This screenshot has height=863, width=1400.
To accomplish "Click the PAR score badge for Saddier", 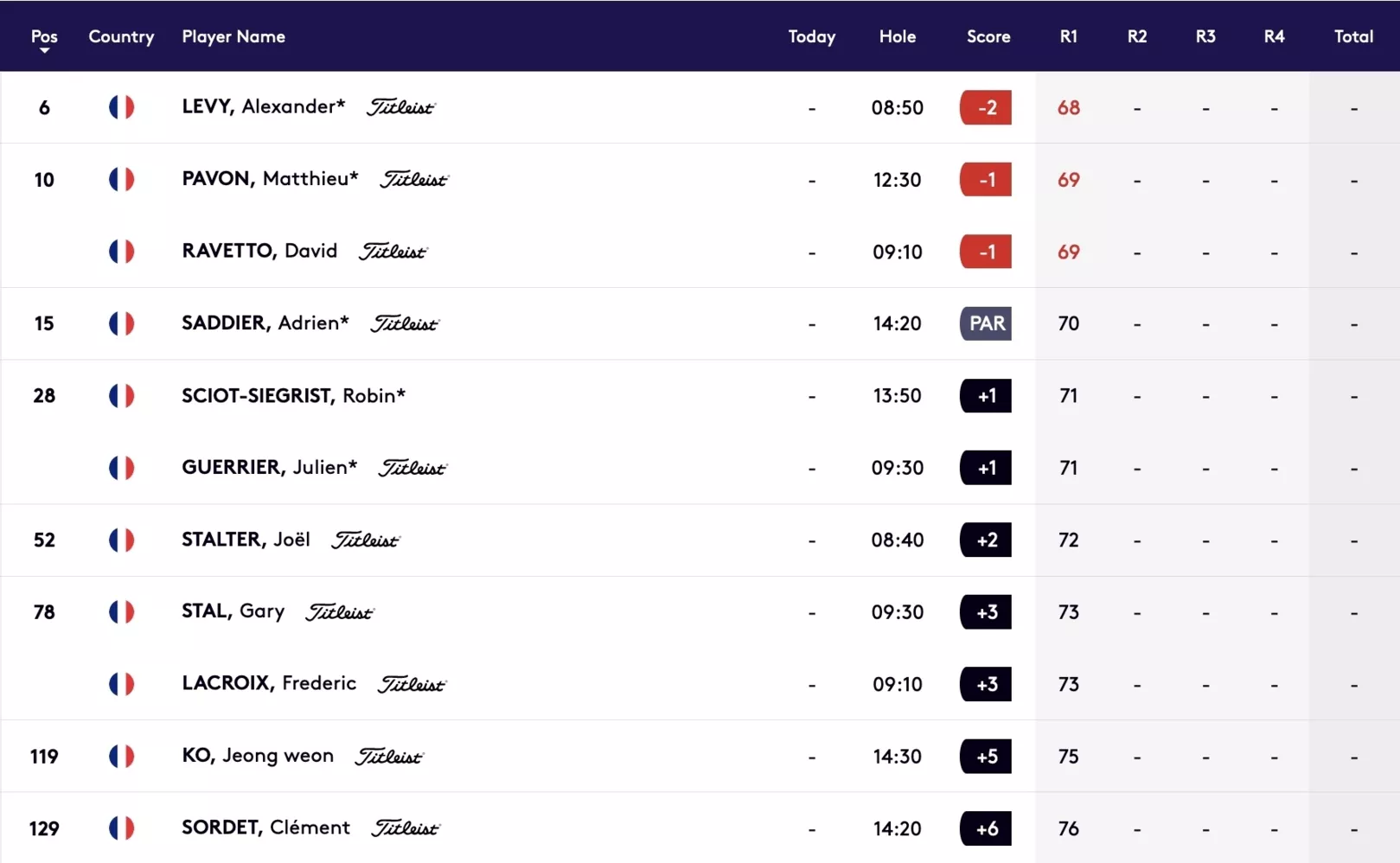I will 986,323.
